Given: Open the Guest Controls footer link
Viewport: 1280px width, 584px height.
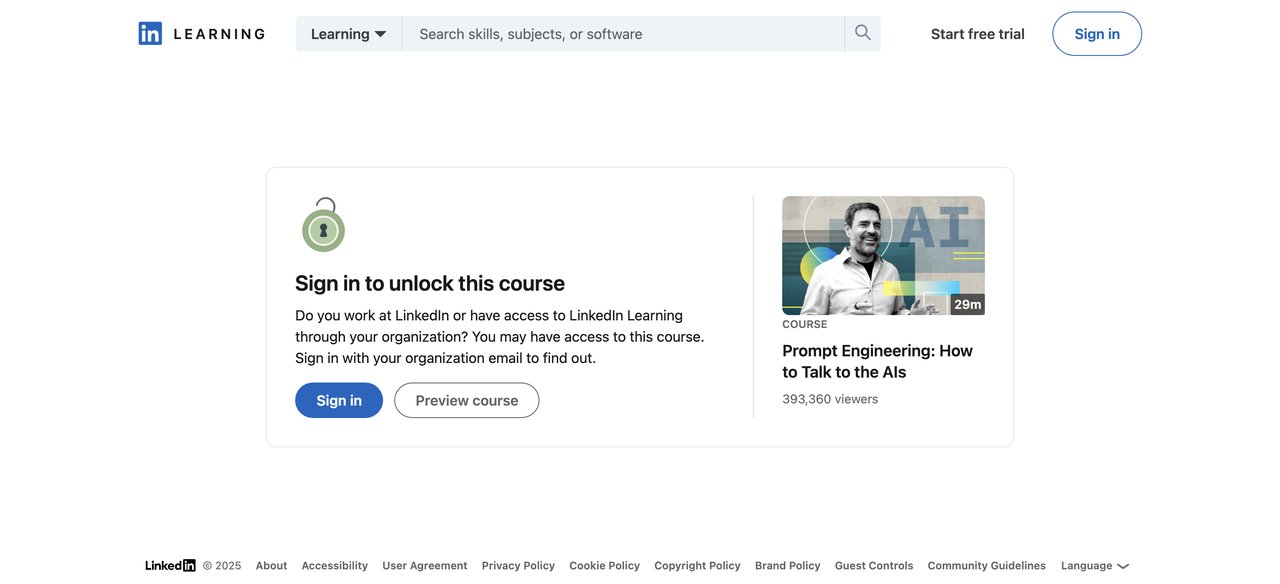Looking at the screenshot, I should point(874,566).
